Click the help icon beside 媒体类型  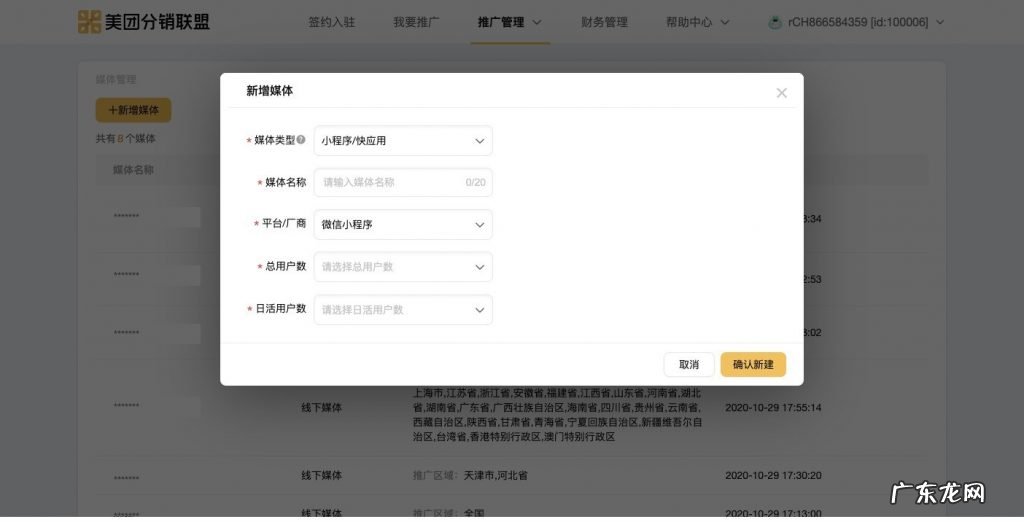[x=301, y=140]
